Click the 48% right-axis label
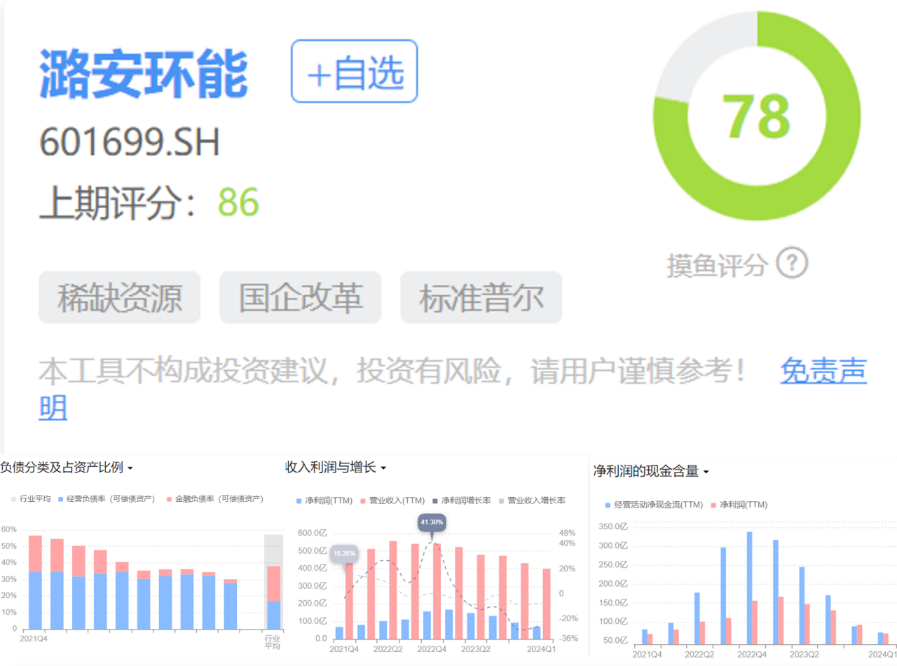 coord(567,533)
